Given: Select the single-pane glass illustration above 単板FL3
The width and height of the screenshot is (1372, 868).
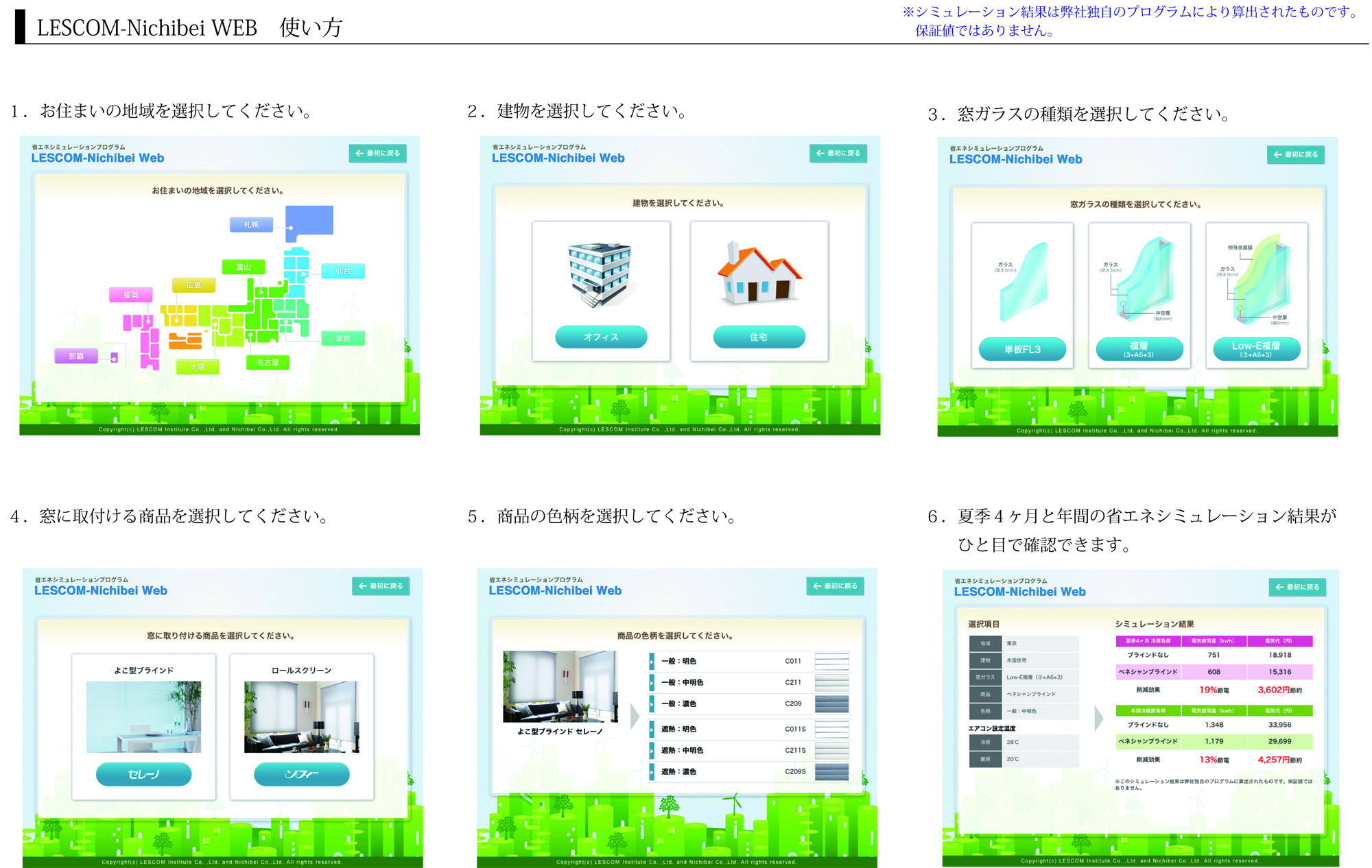Looking at the screenshot, I should coord(1024,281).
